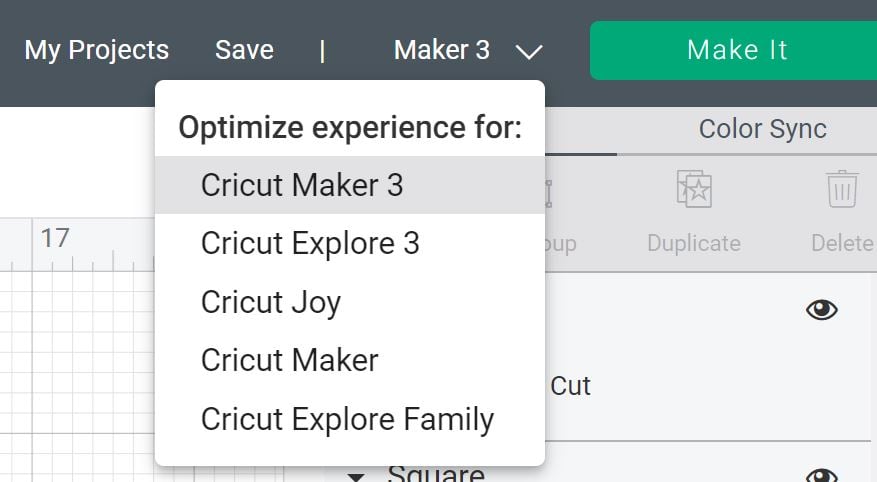Image resolution: width=877 pixels, height=482 pixels.
Task: Click the chevron next to Maker 3
Action: click(529, 52)
